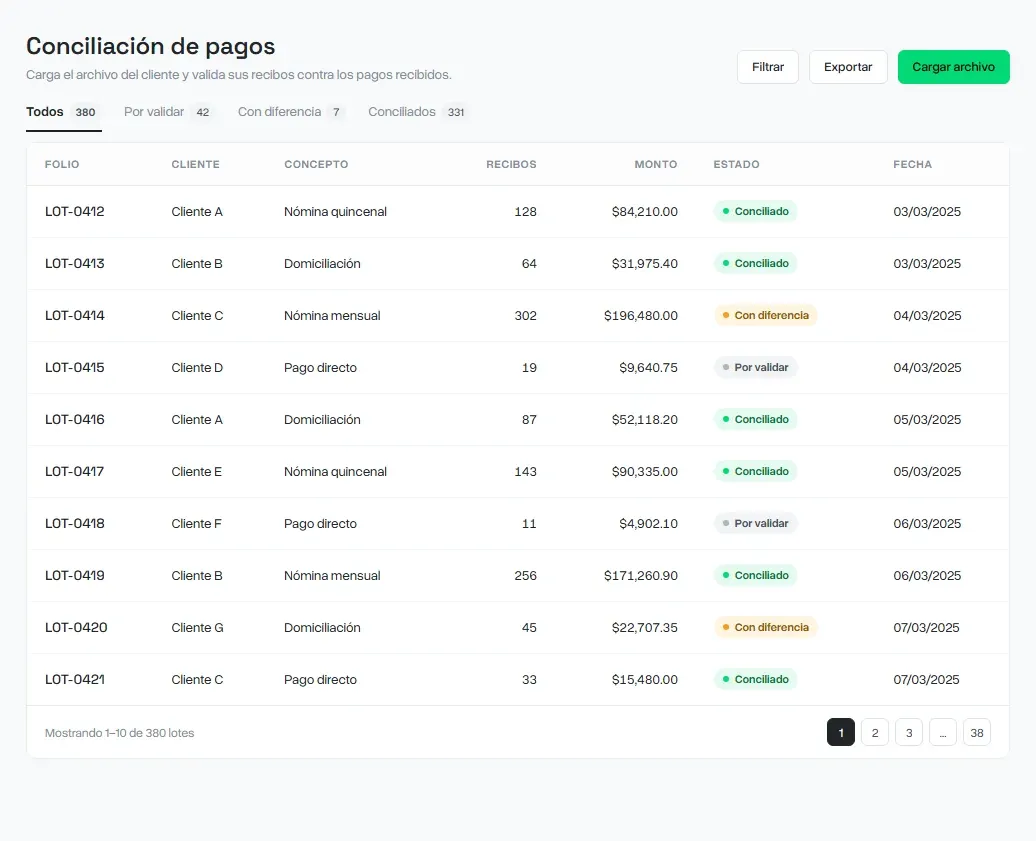The height and width of the screenshot is (841, 1036).
Task: Sort by the MONTO column header
Action: click(656, 164)
